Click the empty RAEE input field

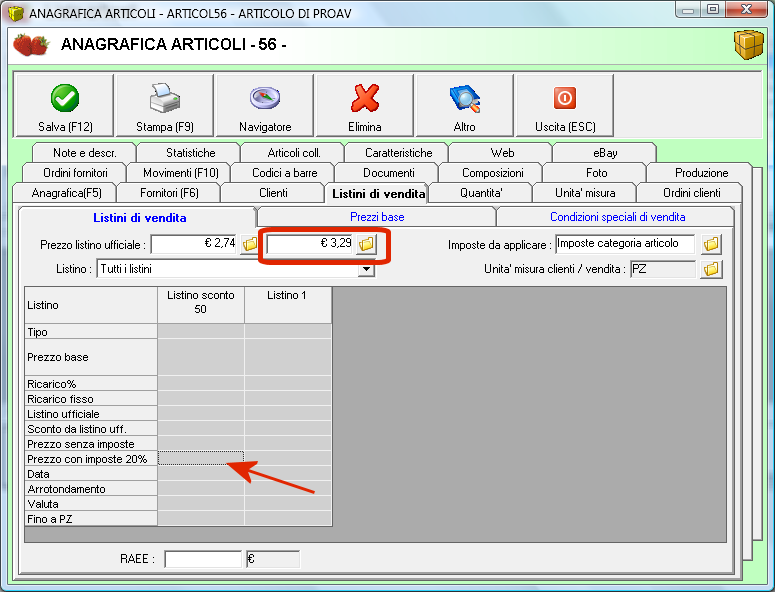pos(203,559)
